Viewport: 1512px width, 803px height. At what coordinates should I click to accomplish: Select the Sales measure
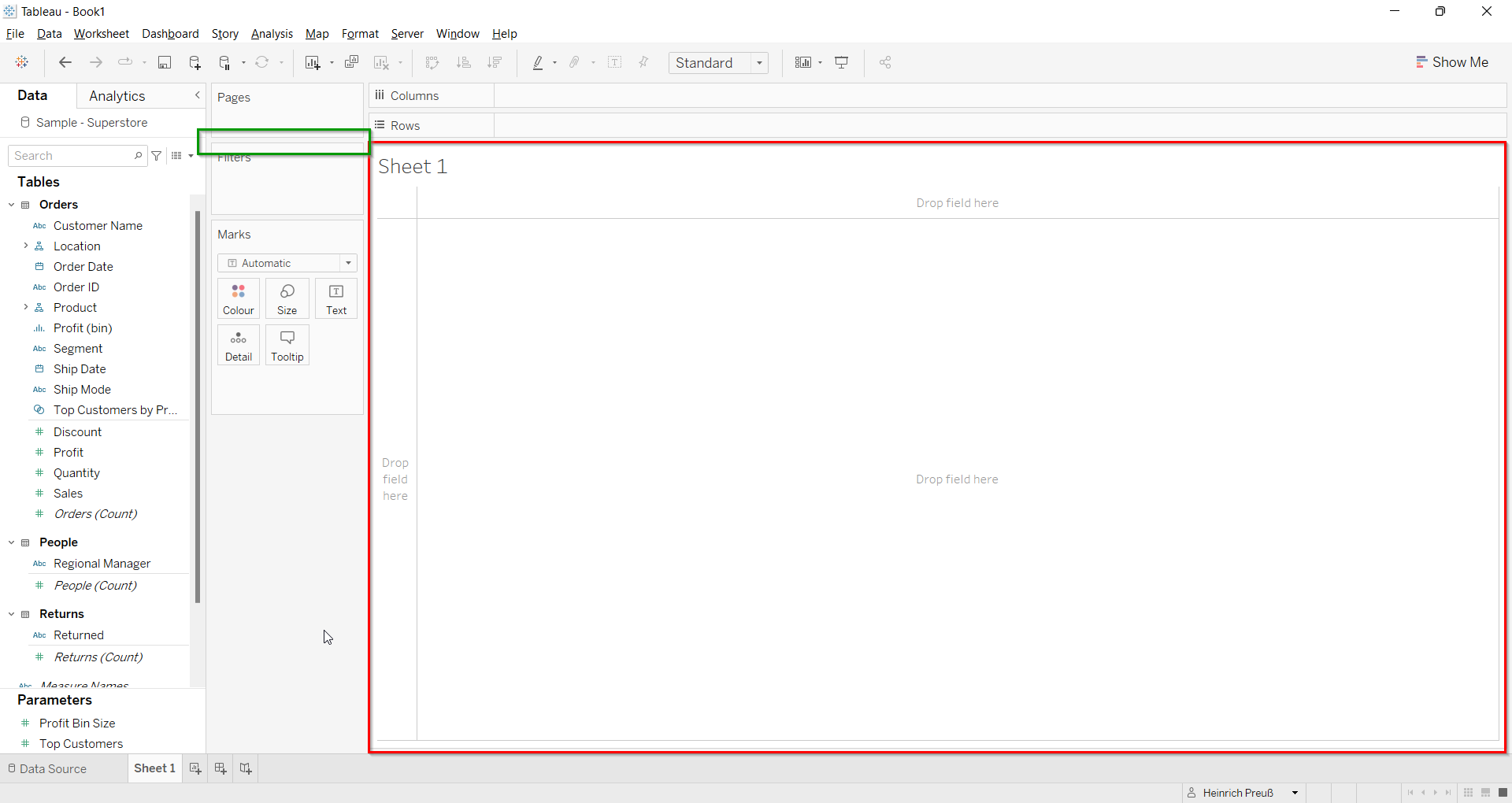(x=68, y=494)
